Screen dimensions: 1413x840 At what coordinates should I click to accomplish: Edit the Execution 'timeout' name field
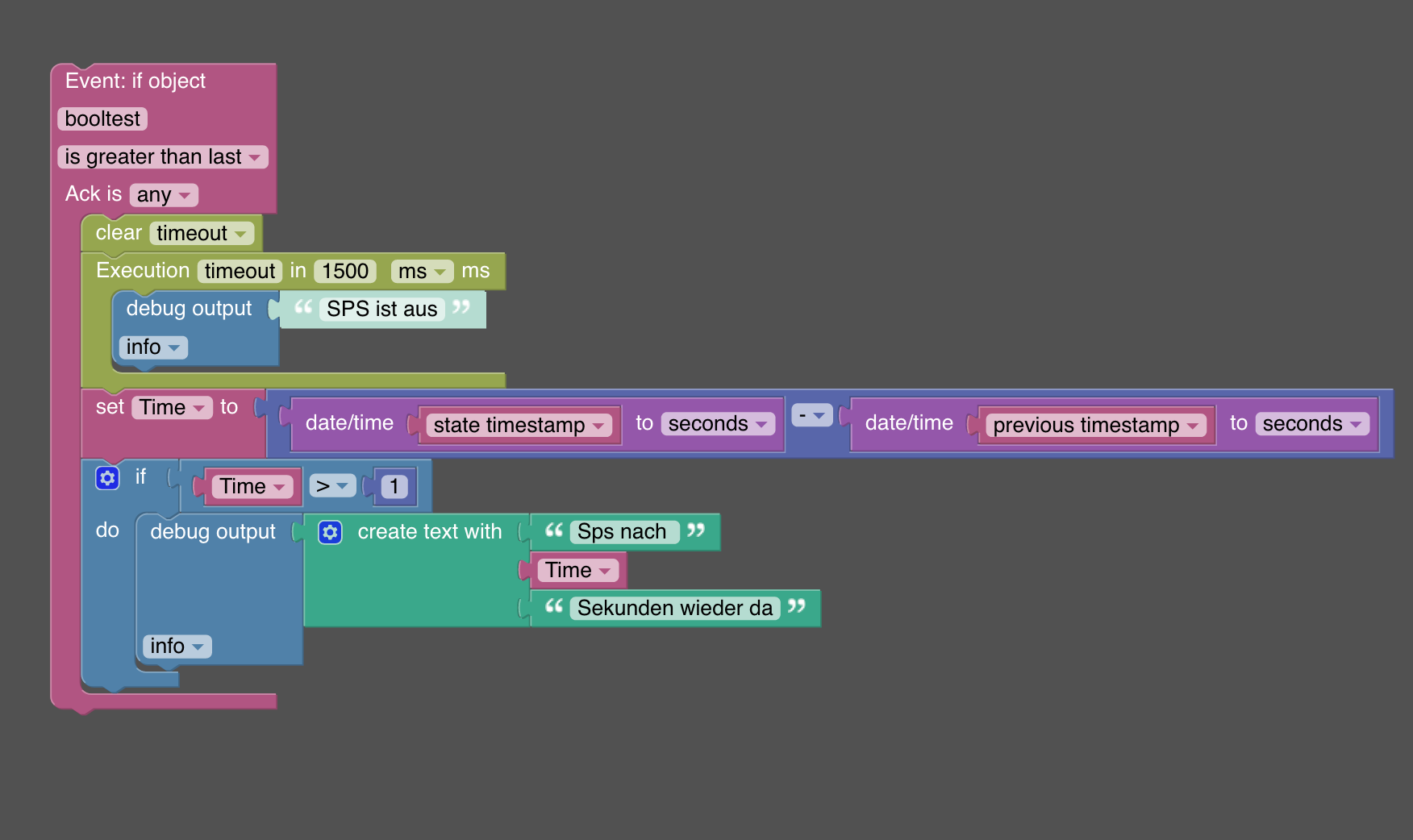(x=240, y=272)
